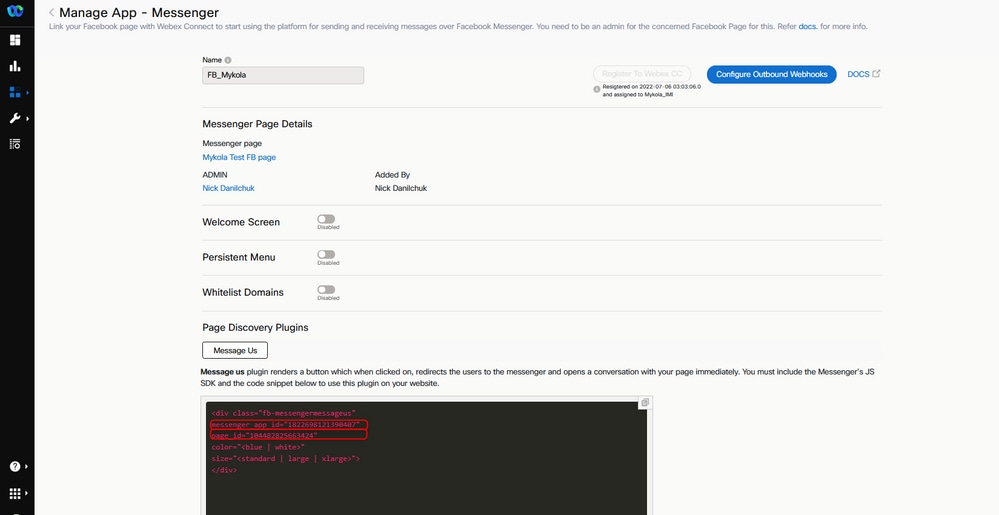Click the registration info icon
This screenshot has height=515, width=999.
(597, 90)
